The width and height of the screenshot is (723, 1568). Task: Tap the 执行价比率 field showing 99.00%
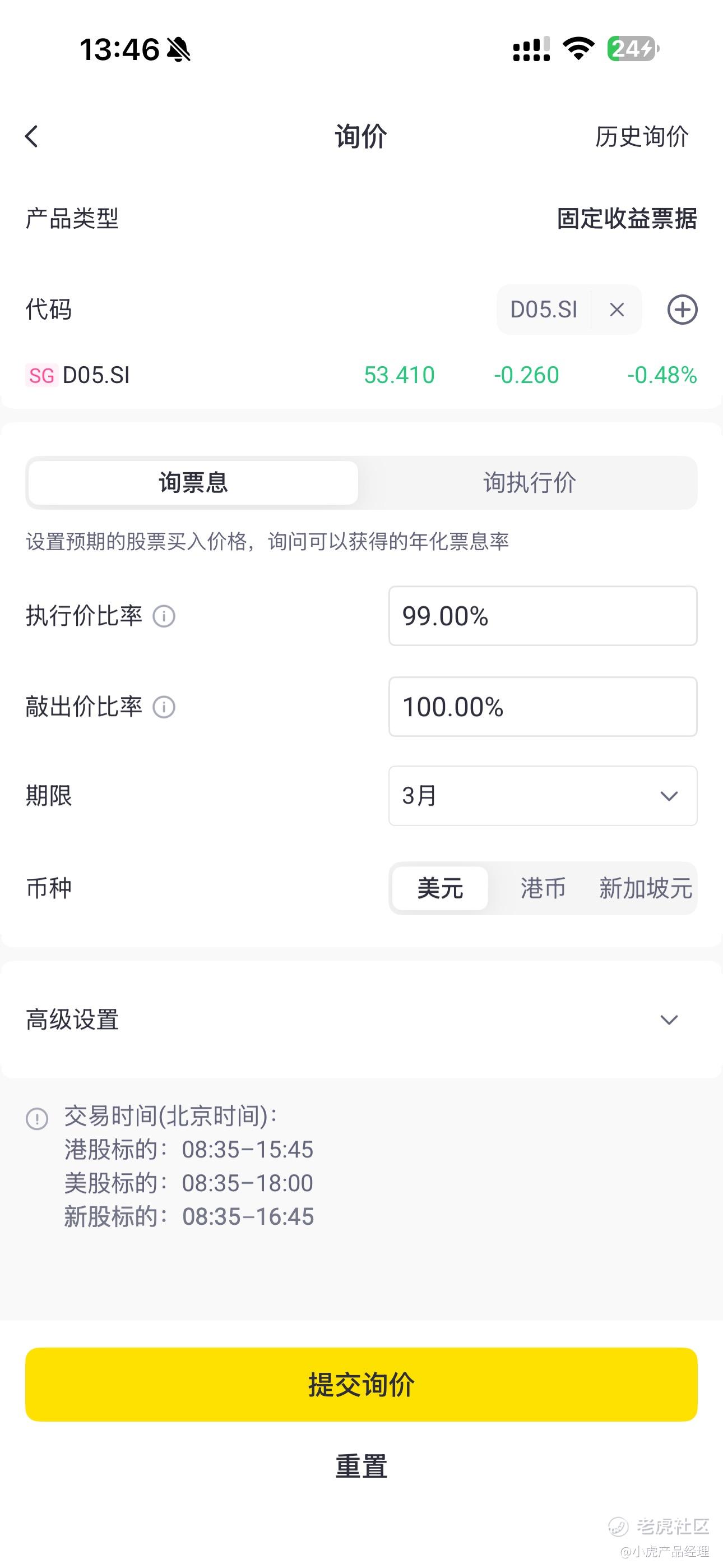click(543, 616)
